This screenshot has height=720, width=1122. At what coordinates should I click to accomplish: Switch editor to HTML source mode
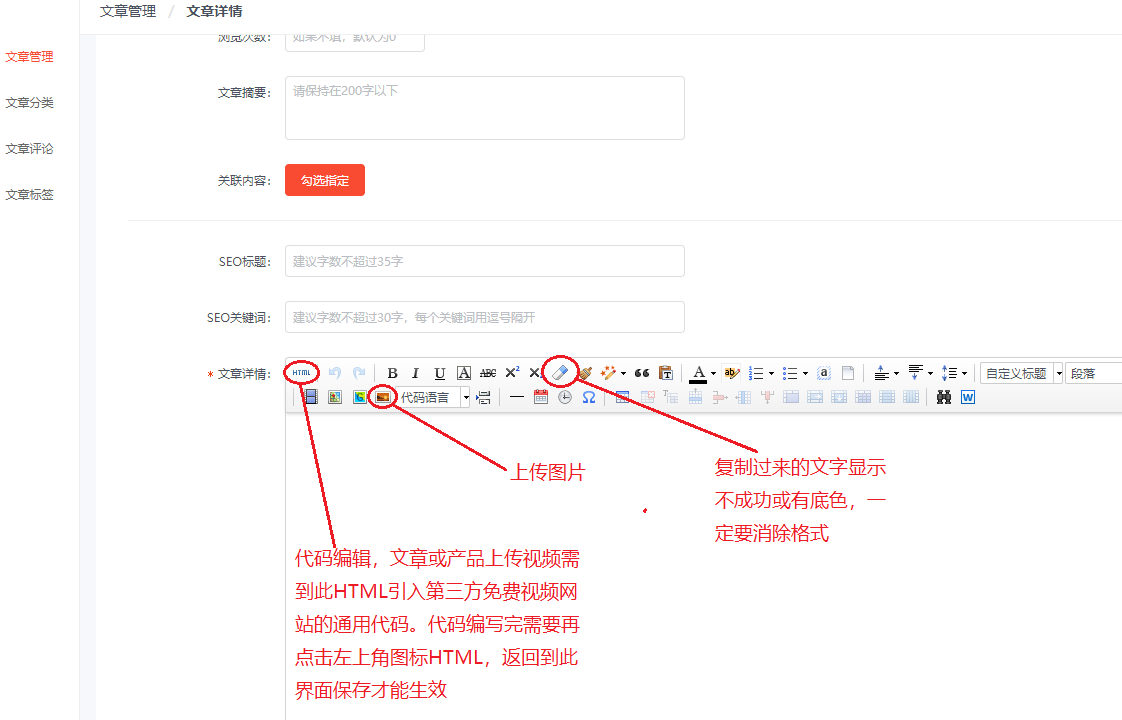tap(301, 373)
